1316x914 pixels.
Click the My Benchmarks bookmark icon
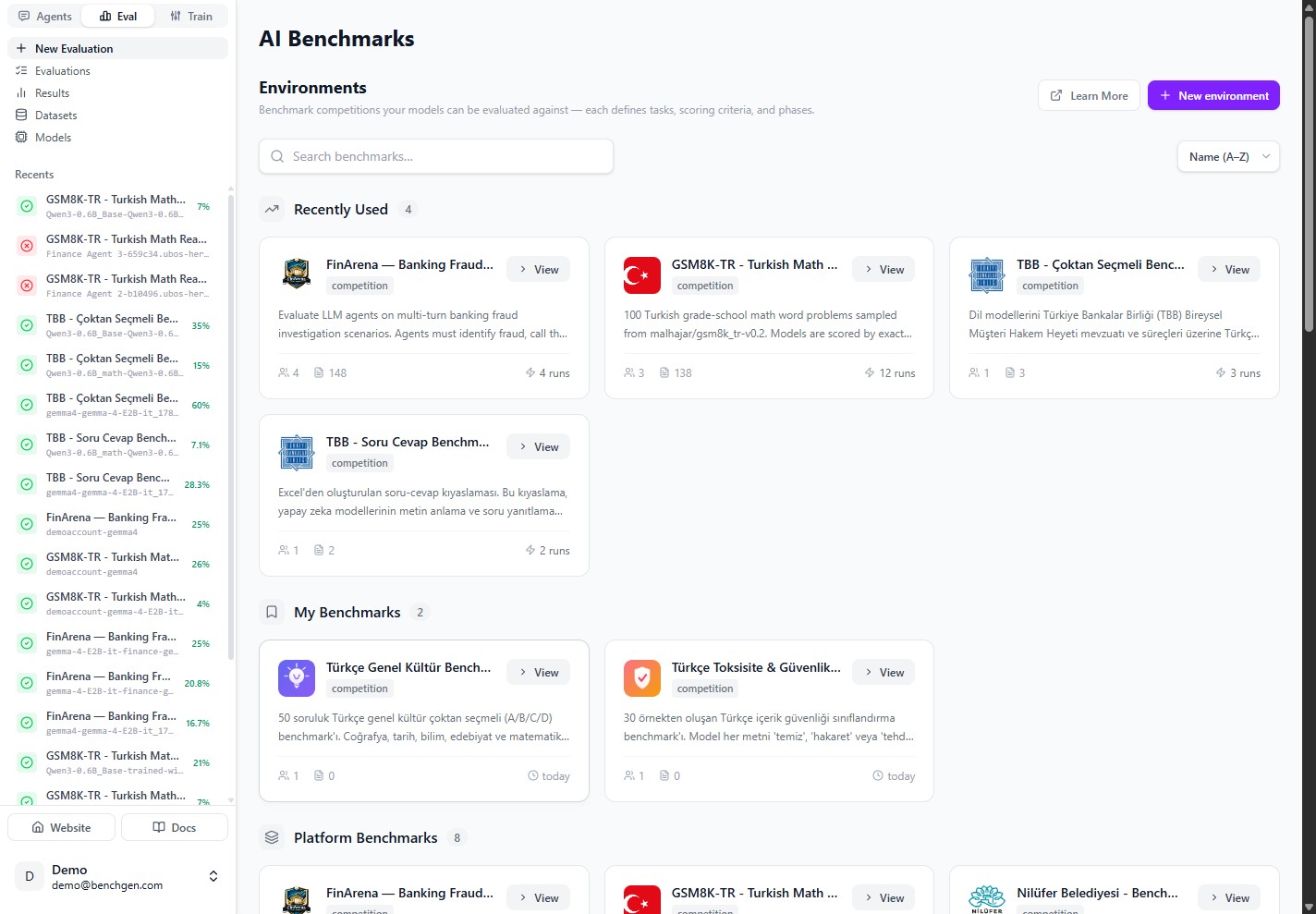[272, 613]
